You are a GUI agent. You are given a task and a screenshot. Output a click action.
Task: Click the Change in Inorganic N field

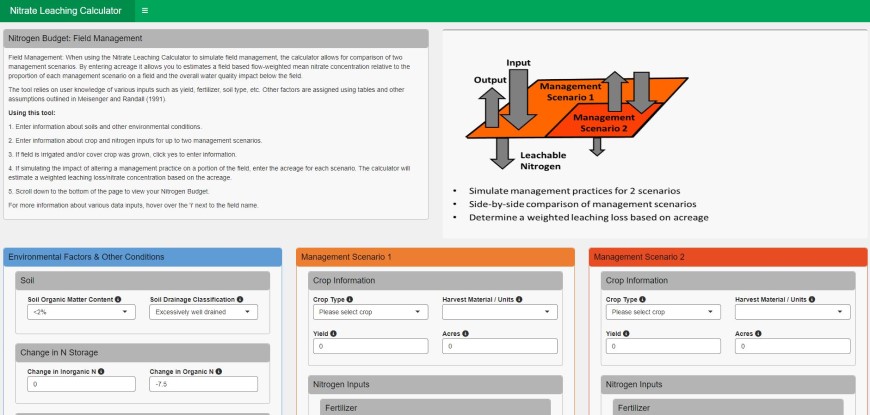(81, 384)
